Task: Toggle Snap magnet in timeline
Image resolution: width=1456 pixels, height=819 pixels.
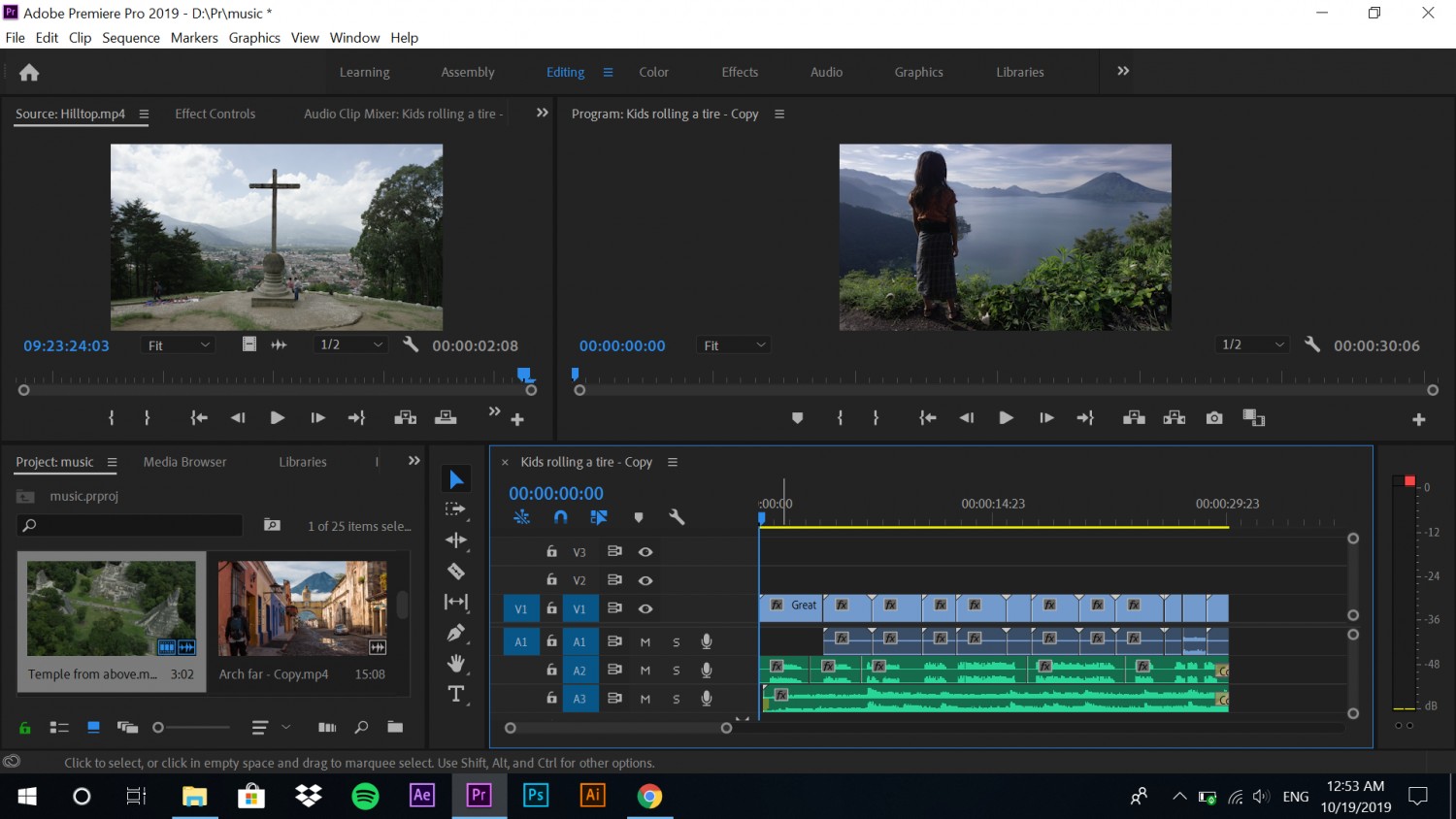Action: pos(561,517)
